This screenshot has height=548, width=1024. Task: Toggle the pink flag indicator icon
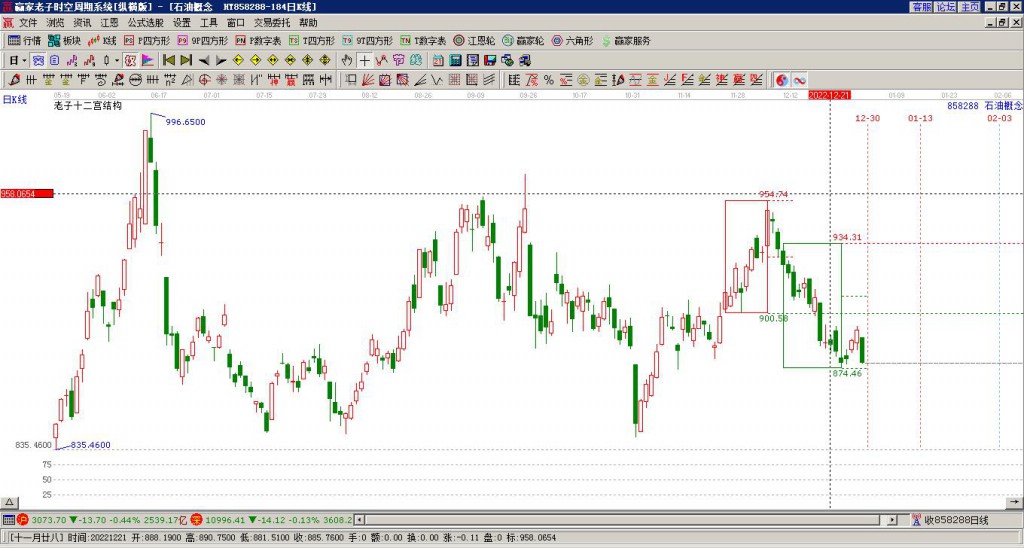click(x=148, y=60)
